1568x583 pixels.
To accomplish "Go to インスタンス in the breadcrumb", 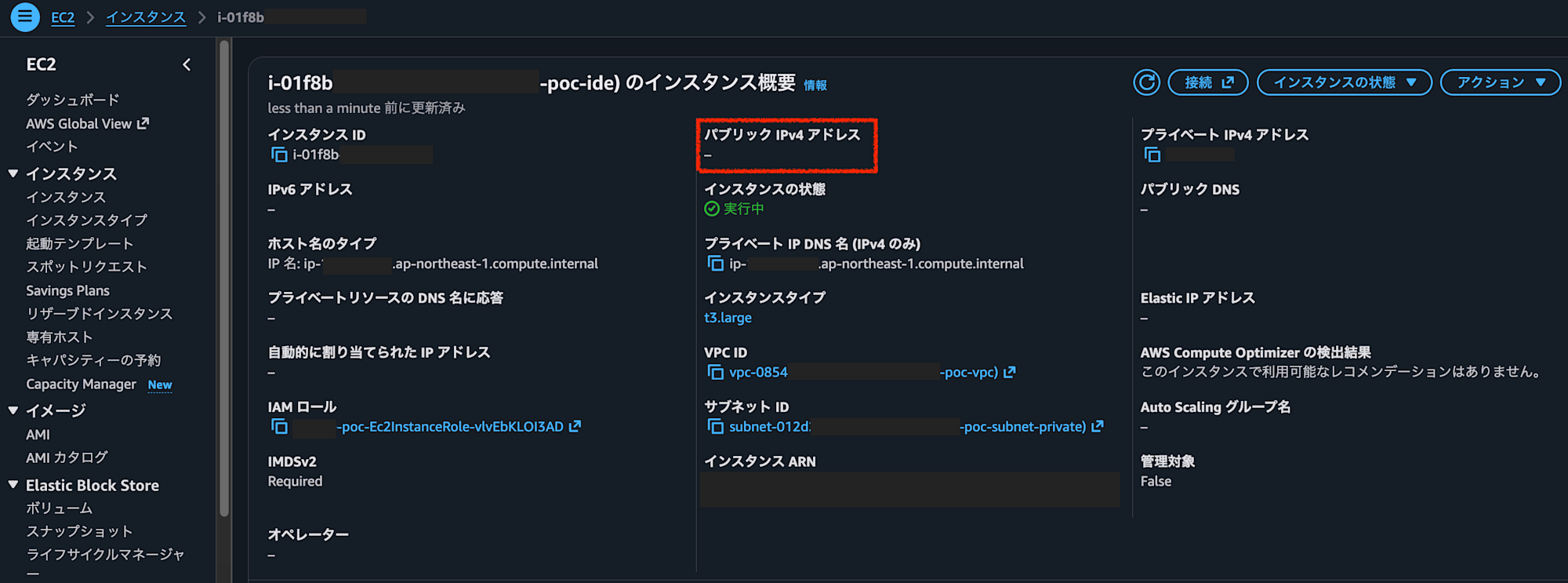I will pos(146,17).
